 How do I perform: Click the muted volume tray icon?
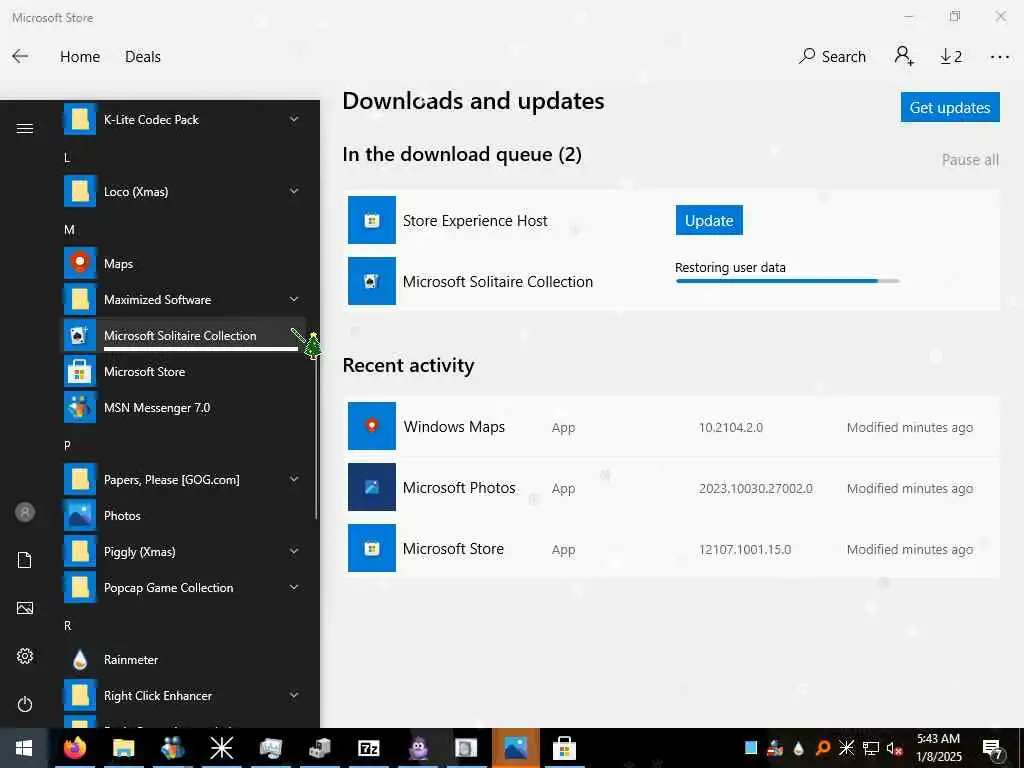click(x=893, y=748)
